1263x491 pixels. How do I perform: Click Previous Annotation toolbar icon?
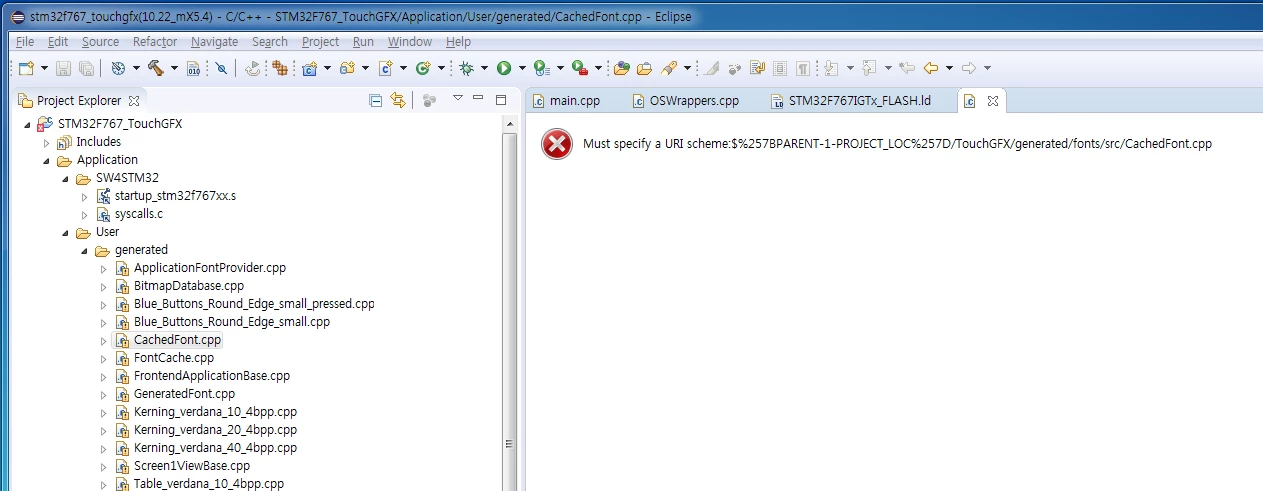pos(868,68)
